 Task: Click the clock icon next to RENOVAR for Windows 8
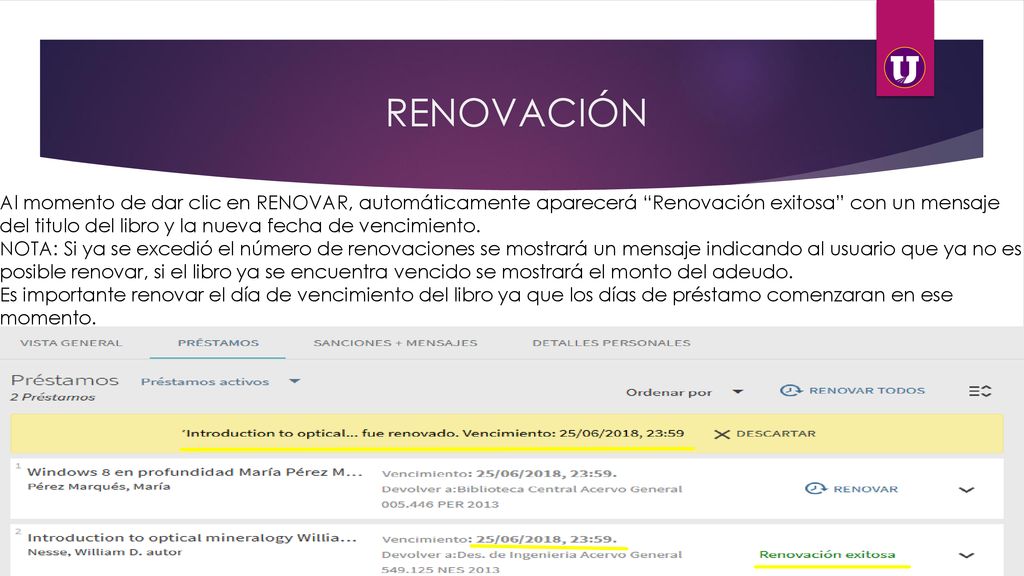815,488
